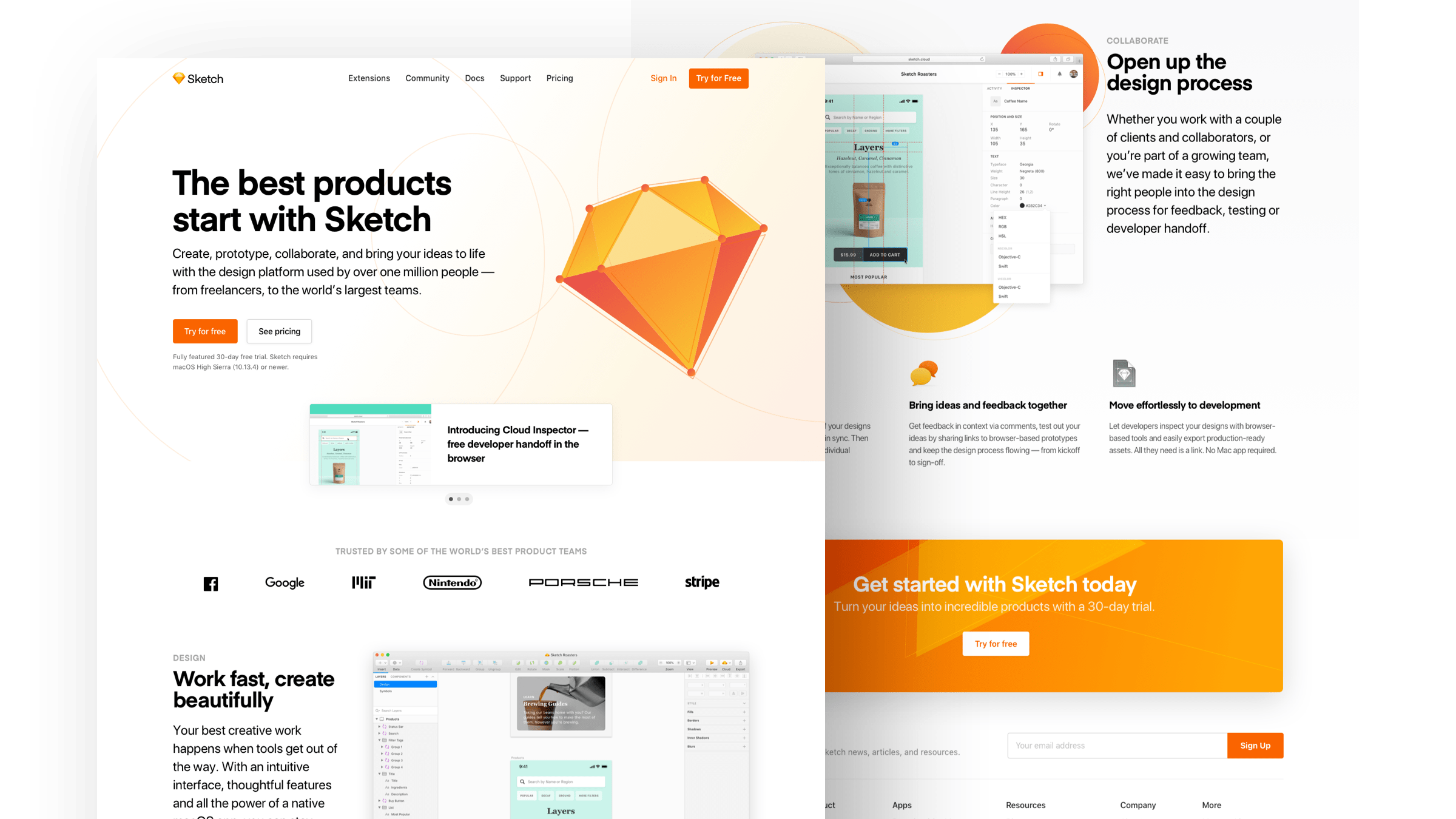Click the Try for free button
Screen dimensions: 1456x819
click(203, 331)
